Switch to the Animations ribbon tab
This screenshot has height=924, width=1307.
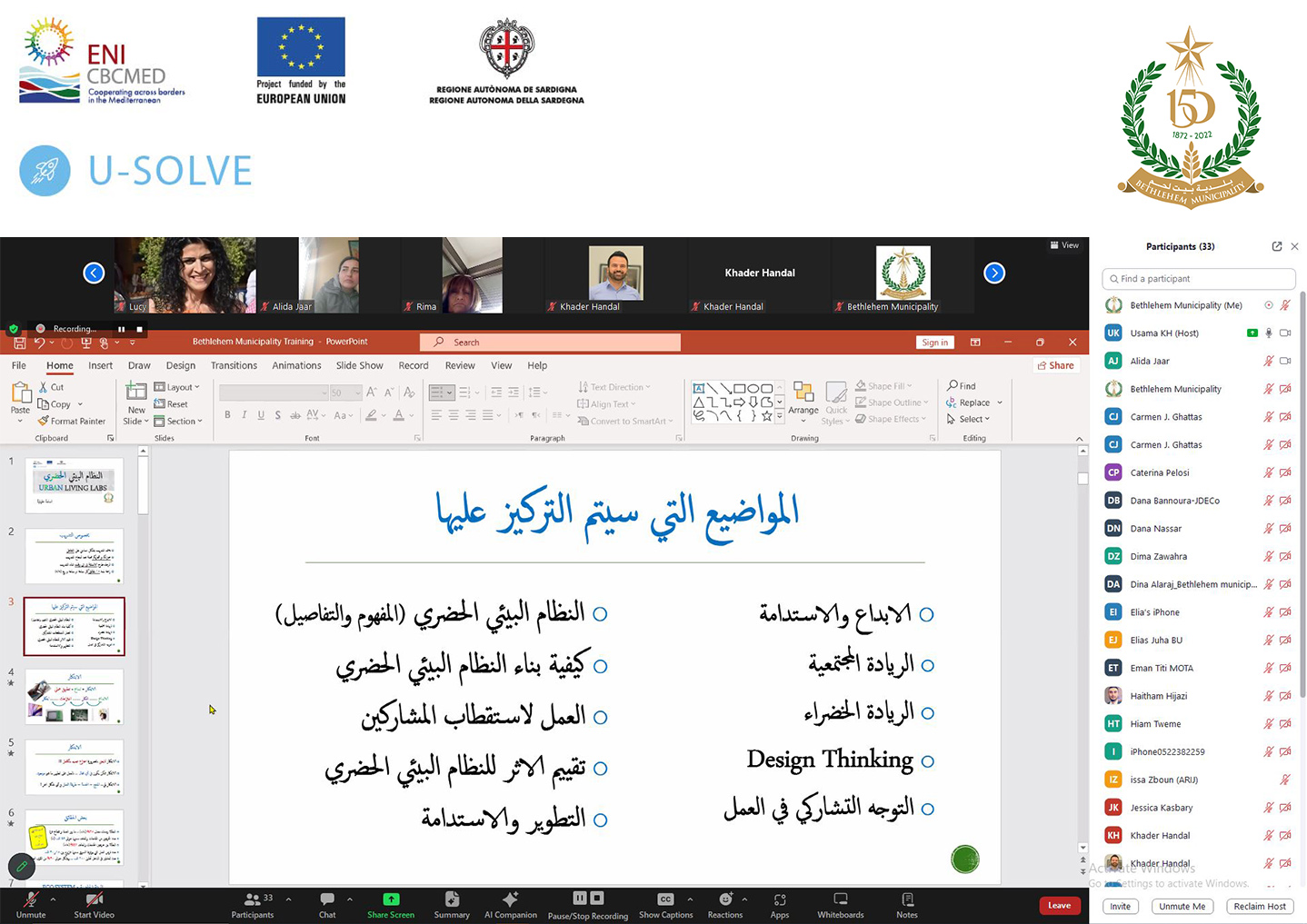point(296,365)
